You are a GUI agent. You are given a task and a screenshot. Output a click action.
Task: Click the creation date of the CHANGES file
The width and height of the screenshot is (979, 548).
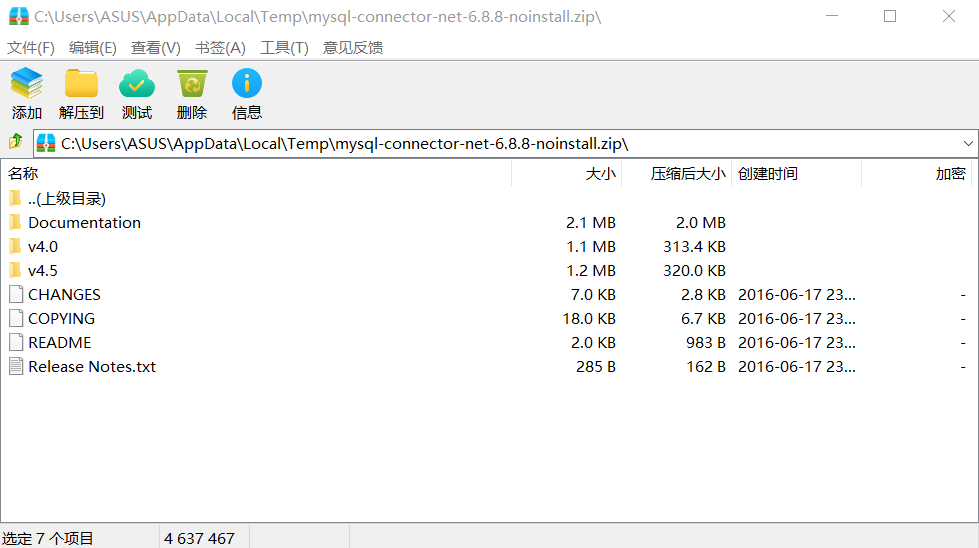point(797,294)
